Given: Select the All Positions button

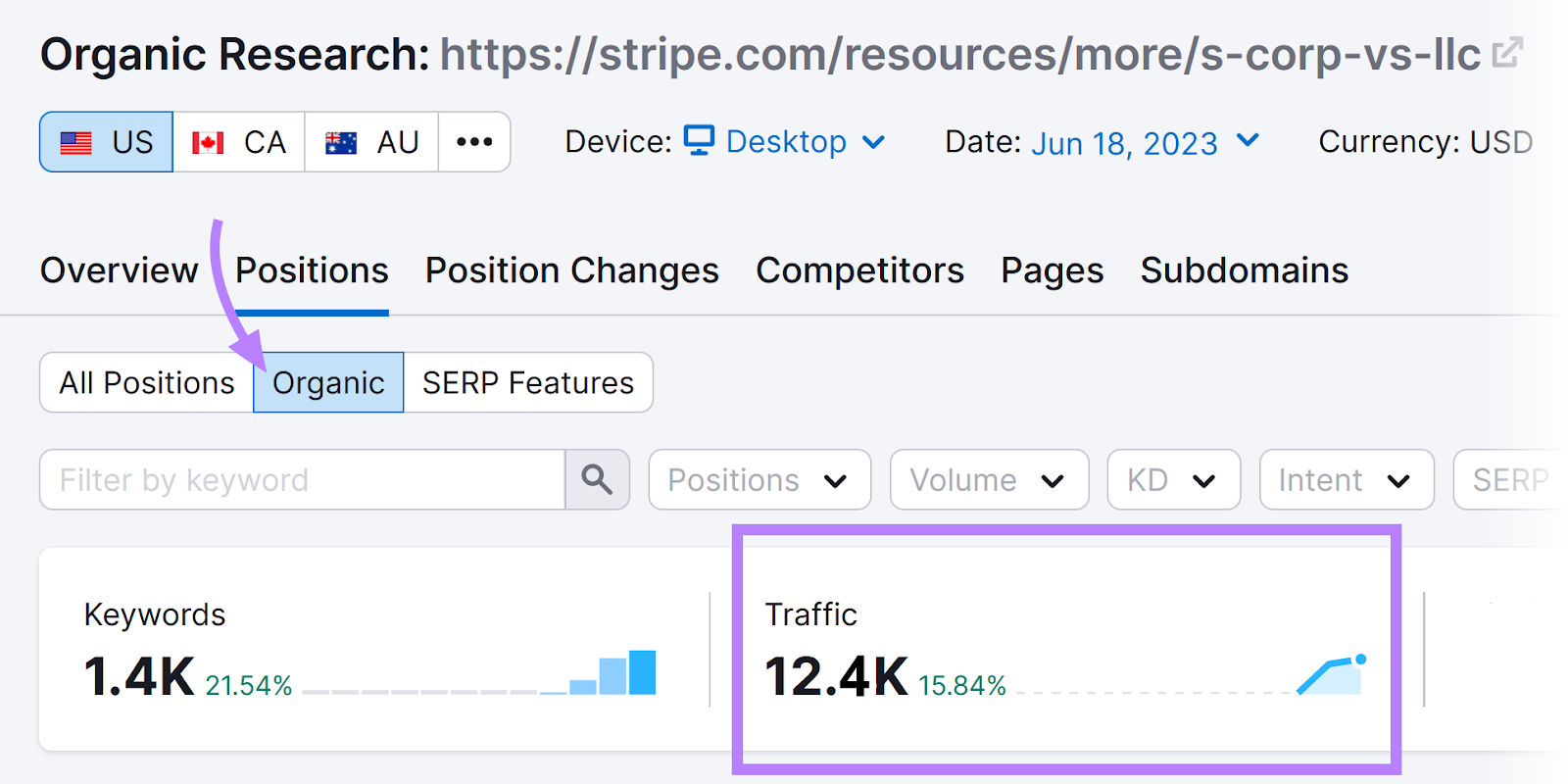Looking at the screenshot, I should tap(147, 382).
